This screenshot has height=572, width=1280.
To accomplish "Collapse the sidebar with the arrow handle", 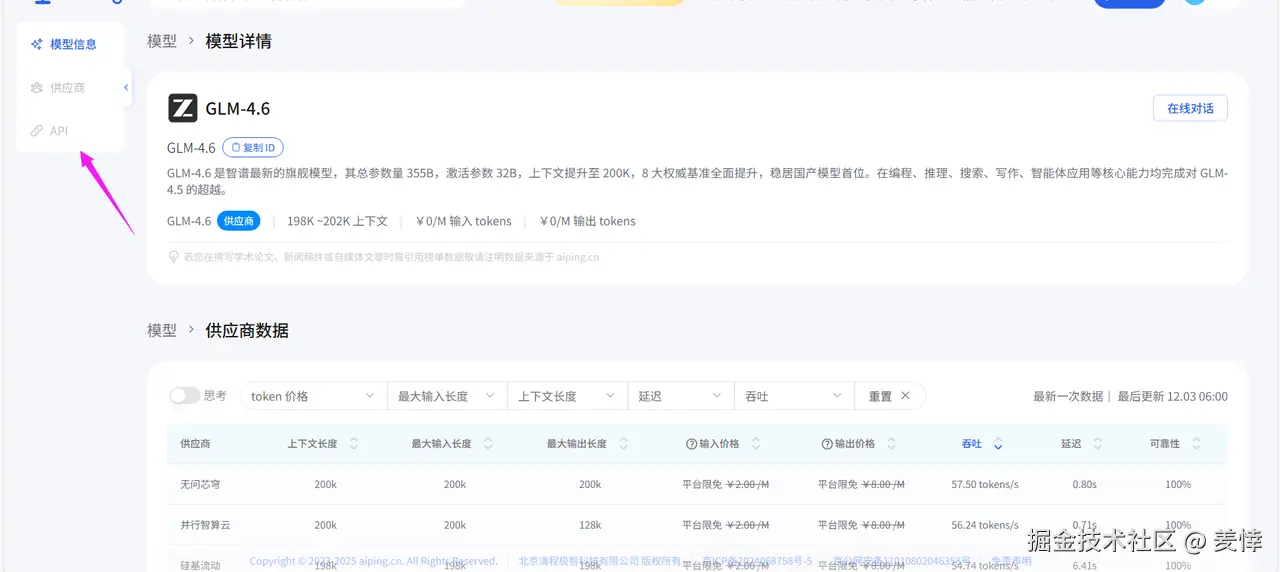I will pos(126,88).
